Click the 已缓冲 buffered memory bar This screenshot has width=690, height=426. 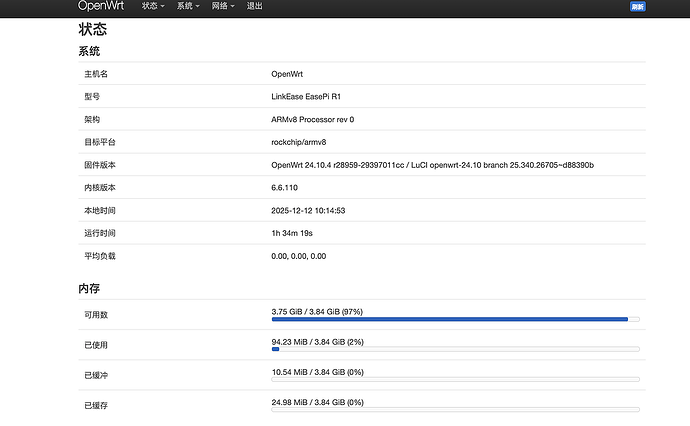tap(455, 379)
